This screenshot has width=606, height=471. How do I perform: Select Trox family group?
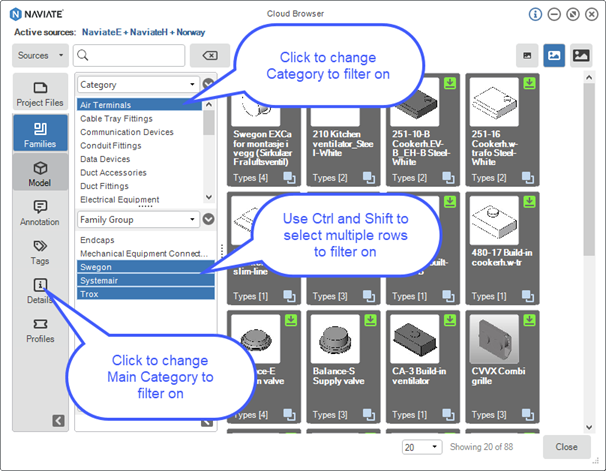[x=146, y=294]
